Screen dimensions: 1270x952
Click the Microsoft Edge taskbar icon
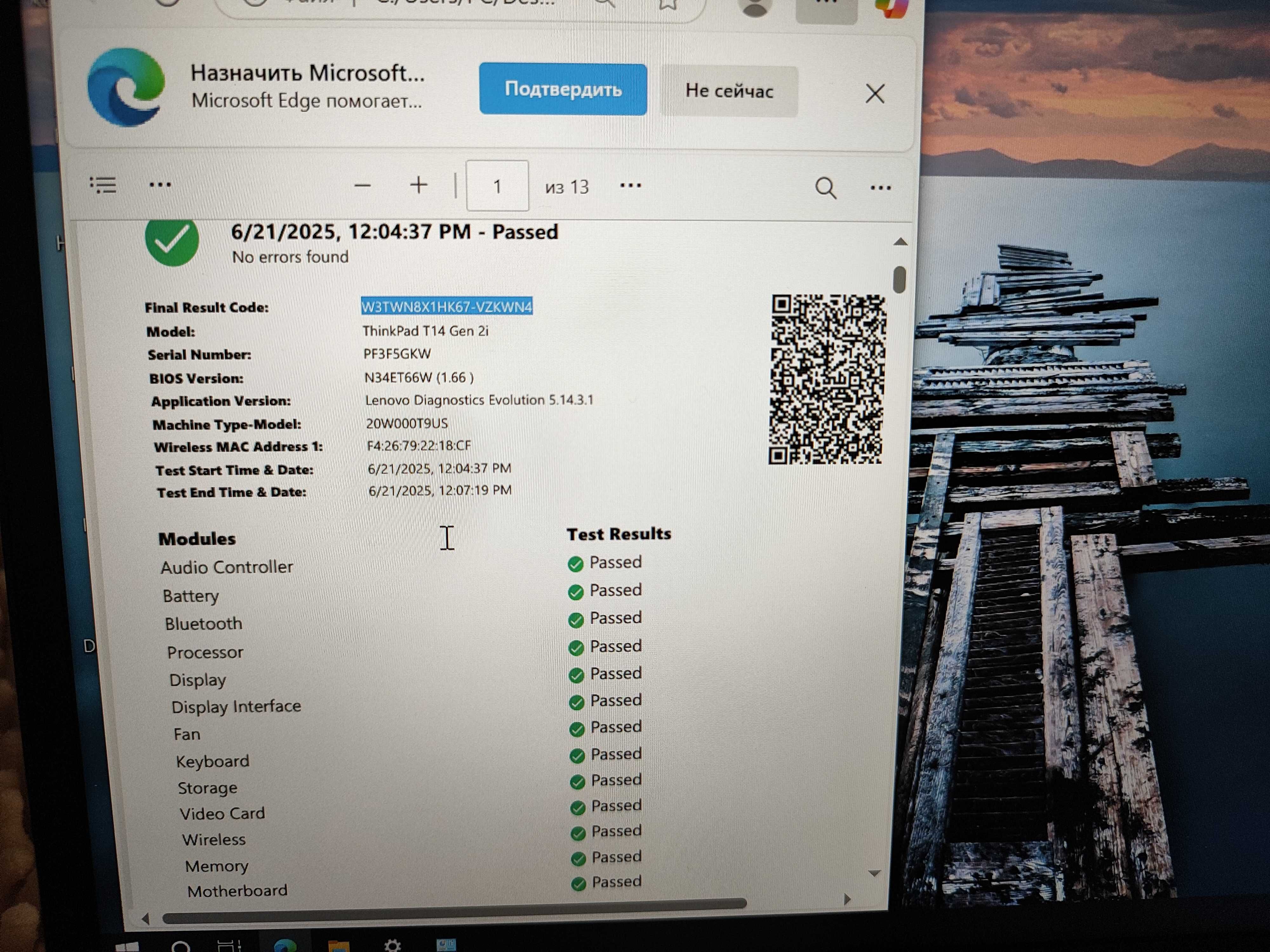[285, 945]
